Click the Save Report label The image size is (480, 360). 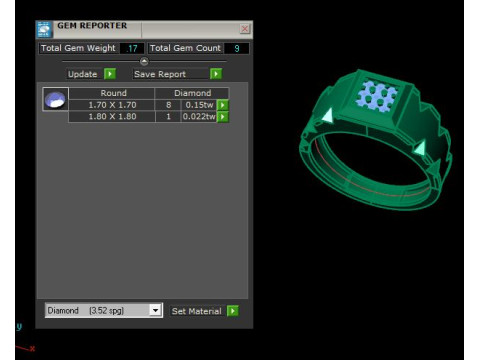[160, 74]
